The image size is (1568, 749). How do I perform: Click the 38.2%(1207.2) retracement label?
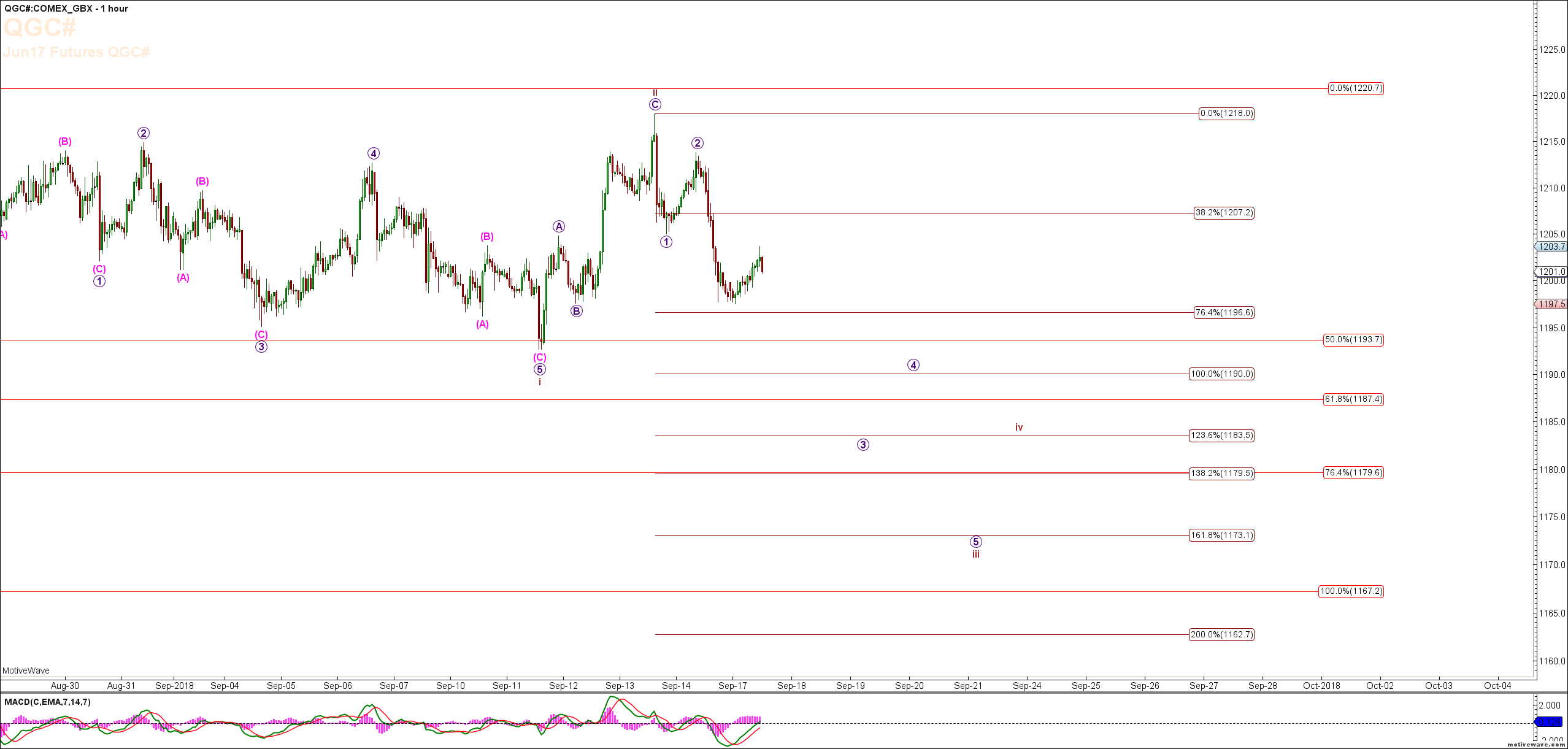[1224, 213]
